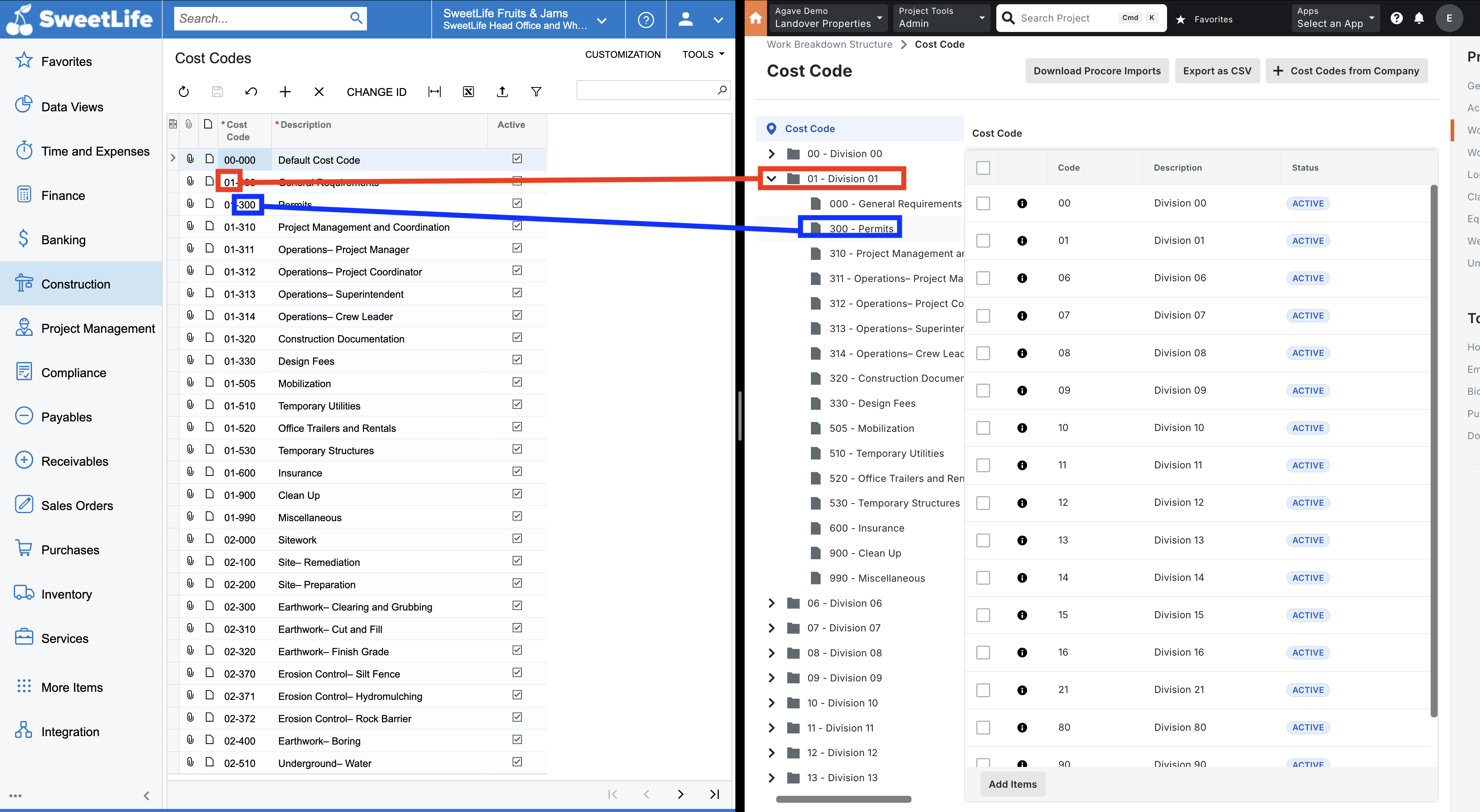Select all with the Procore header checkbox
Viewport: 1480px width, 812px height.
click(x=983, y=167)
